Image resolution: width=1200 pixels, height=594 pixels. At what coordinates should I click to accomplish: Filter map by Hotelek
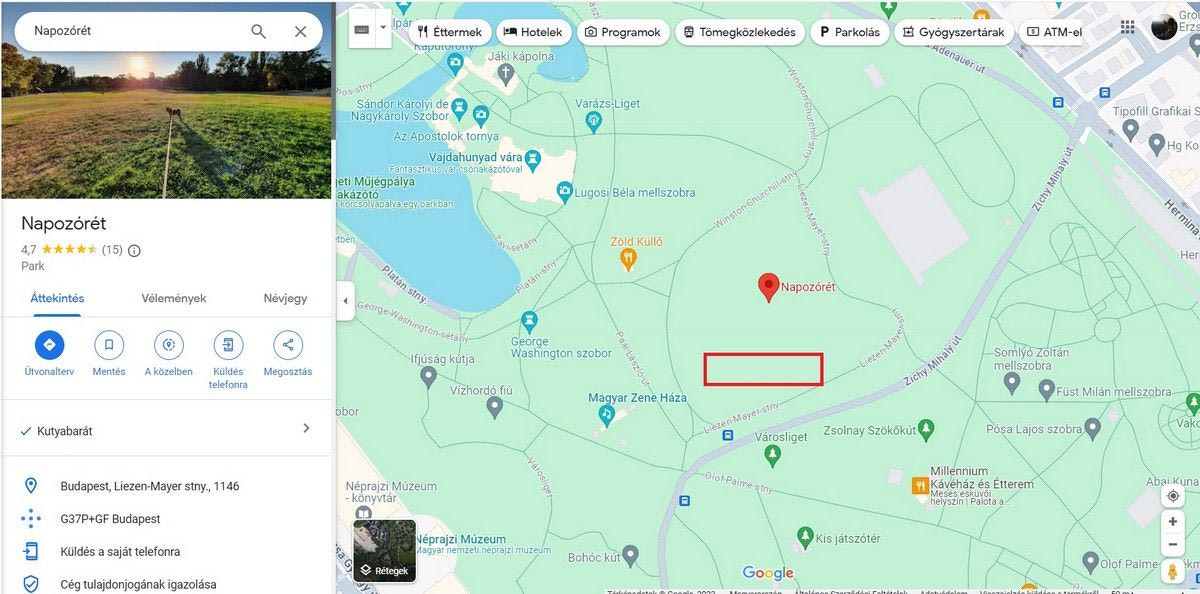click(x=533, y=32)
